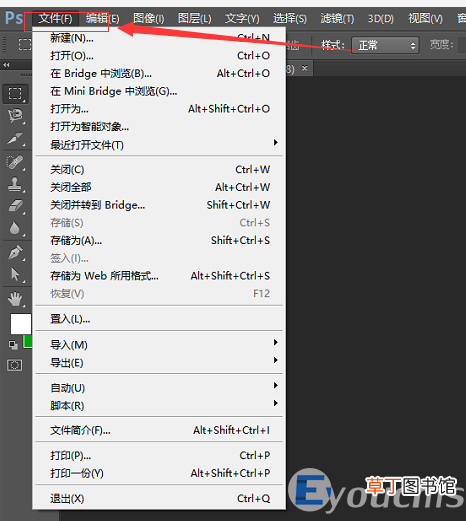Close the open document tab
Screen dimensions: 466x521
304,68
